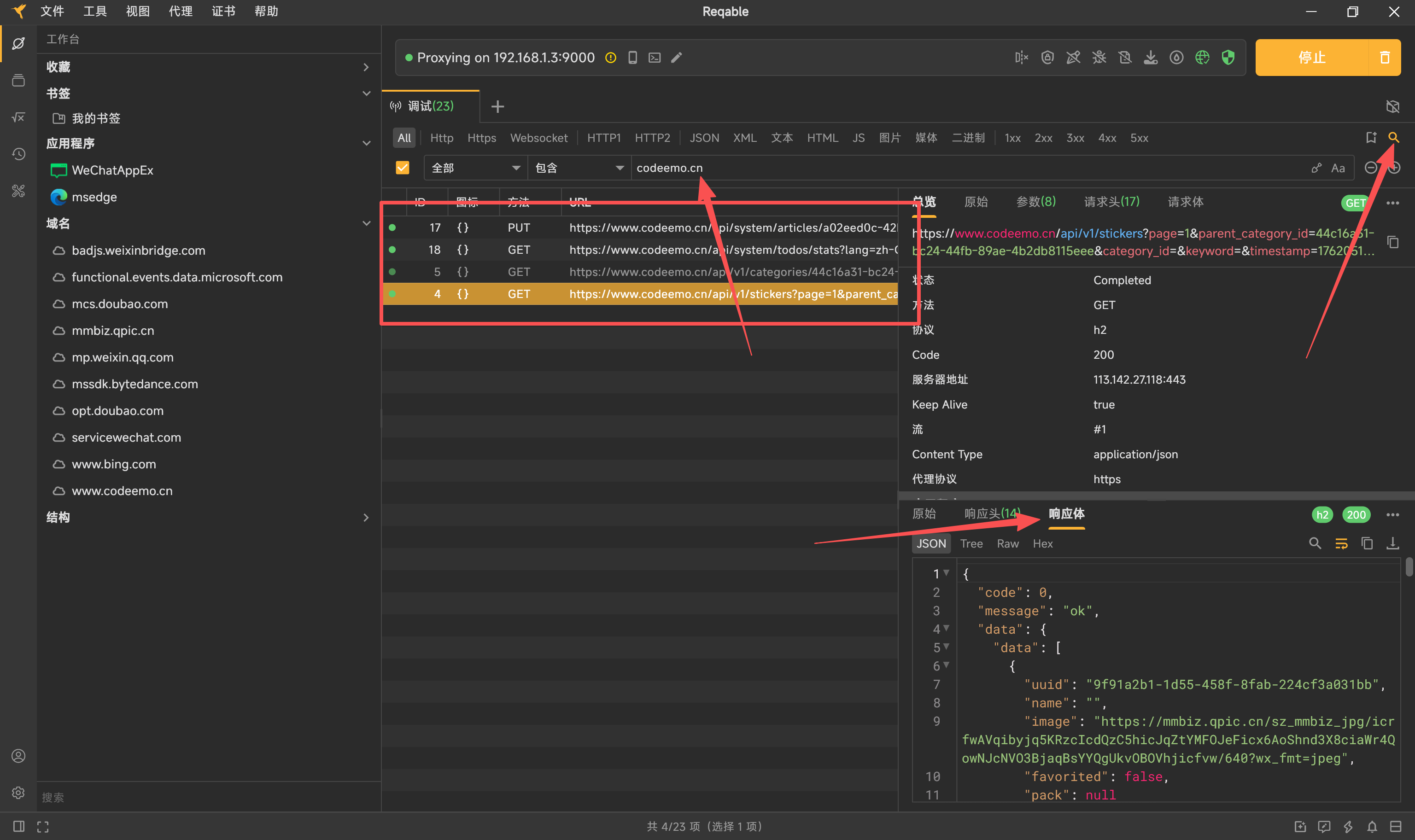
Task: Click the codeemo.cn filter text field
Action: (x=962, y=168)
